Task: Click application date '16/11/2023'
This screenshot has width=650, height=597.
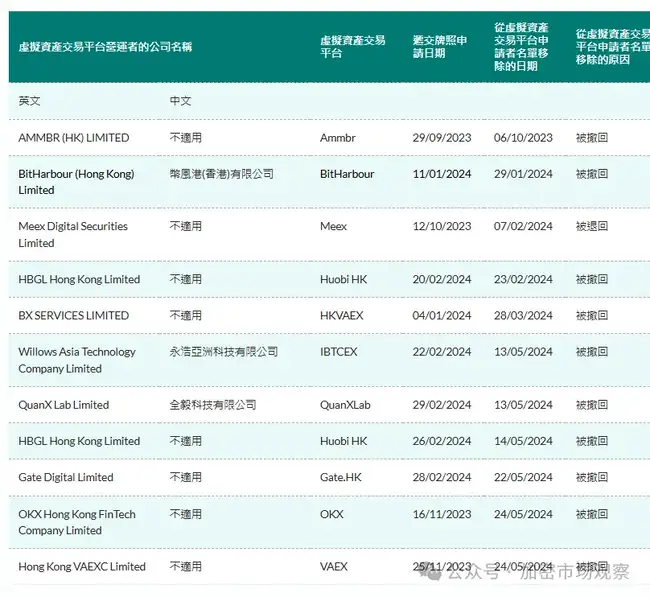Action: tap(442, 514)
